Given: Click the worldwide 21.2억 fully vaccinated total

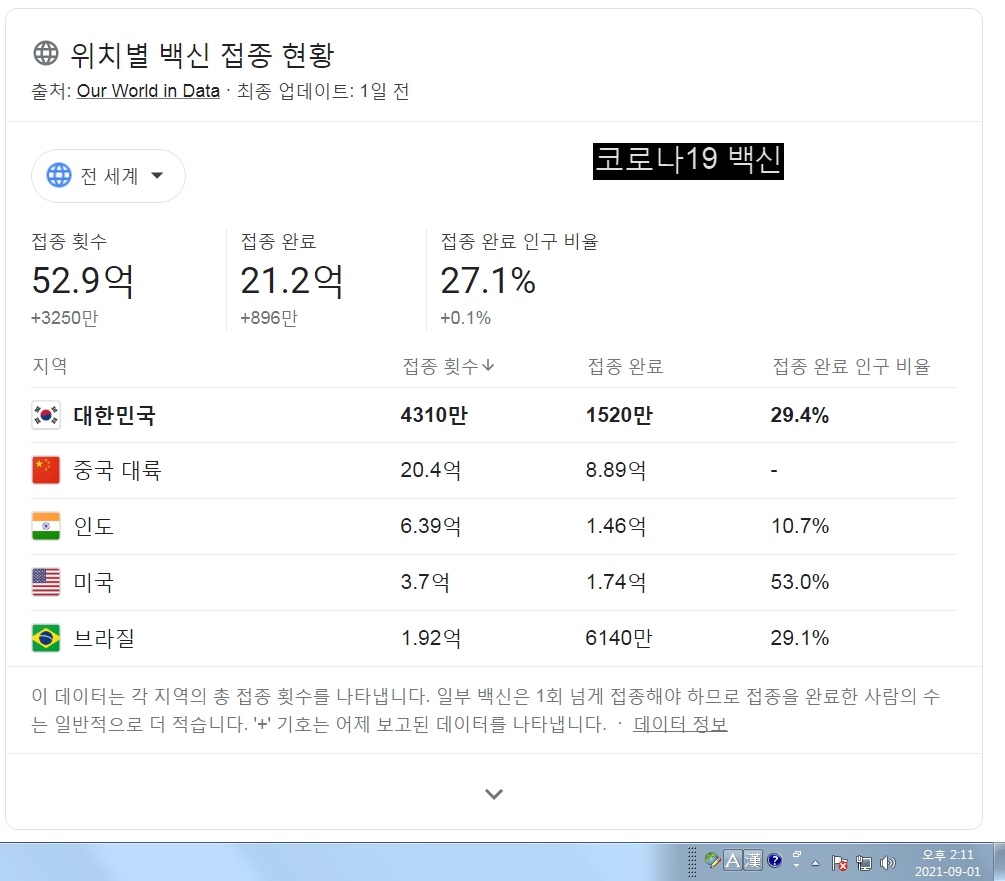Looking at the screenshot, I should (292, 281).
